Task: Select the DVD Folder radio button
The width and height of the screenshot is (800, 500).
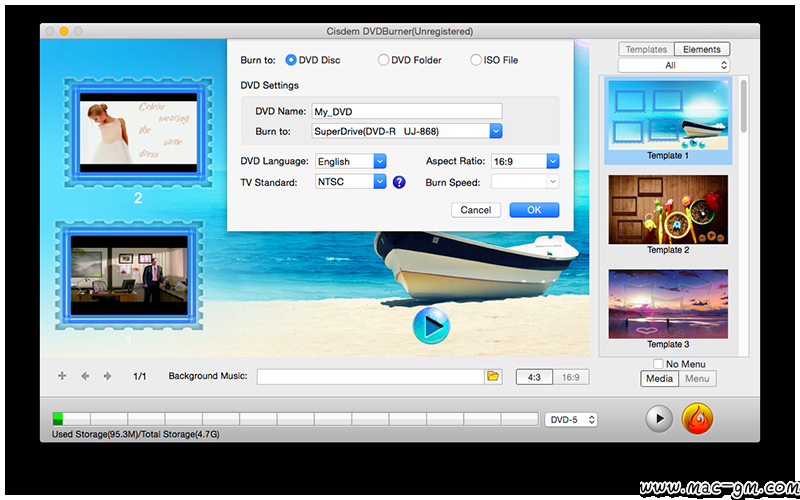Action: (x=383, y=60)
